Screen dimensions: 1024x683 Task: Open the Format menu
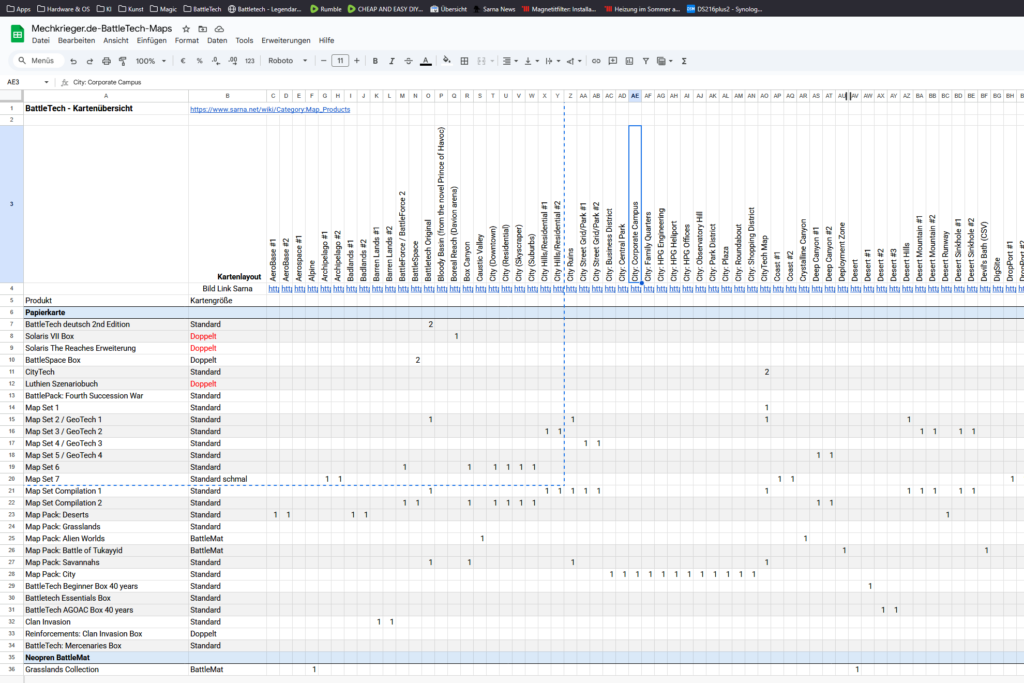click(187, 40)
